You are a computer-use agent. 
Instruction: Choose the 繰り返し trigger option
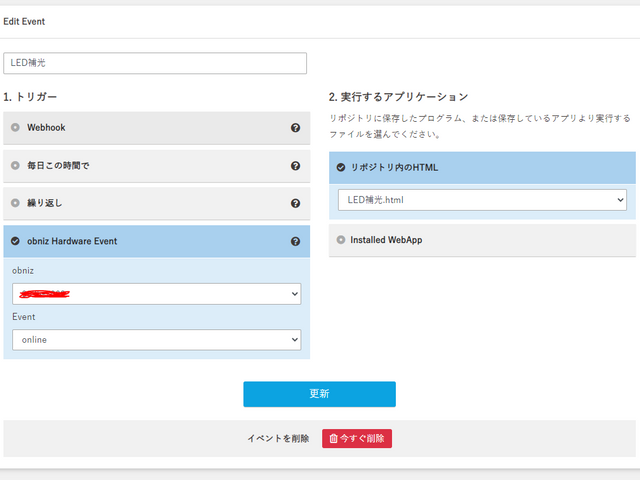click(x=16, y=203)
